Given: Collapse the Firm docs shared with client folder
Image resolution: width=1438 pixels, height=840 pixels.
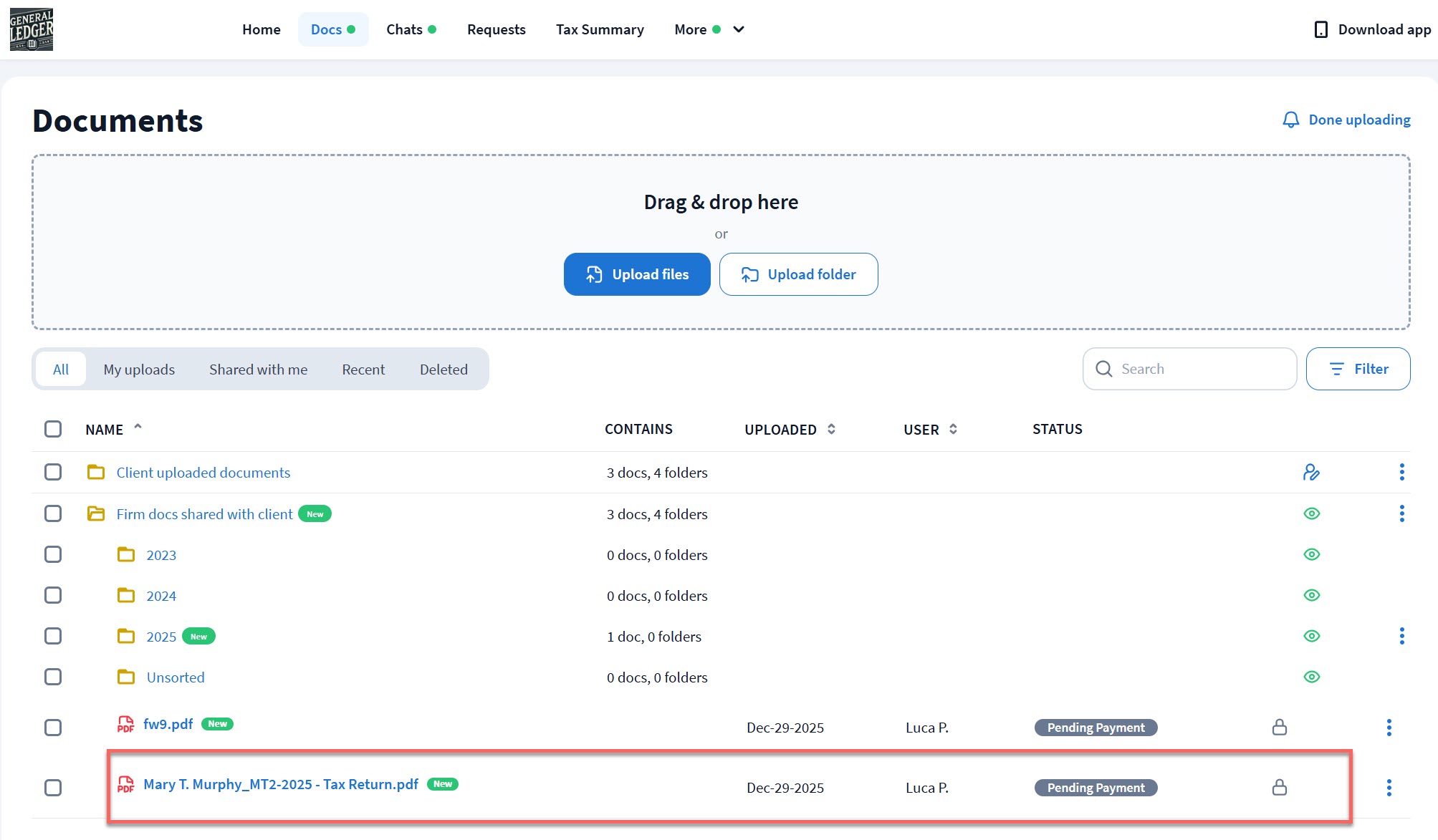Looking at the screenshot, I should [96, 513].
